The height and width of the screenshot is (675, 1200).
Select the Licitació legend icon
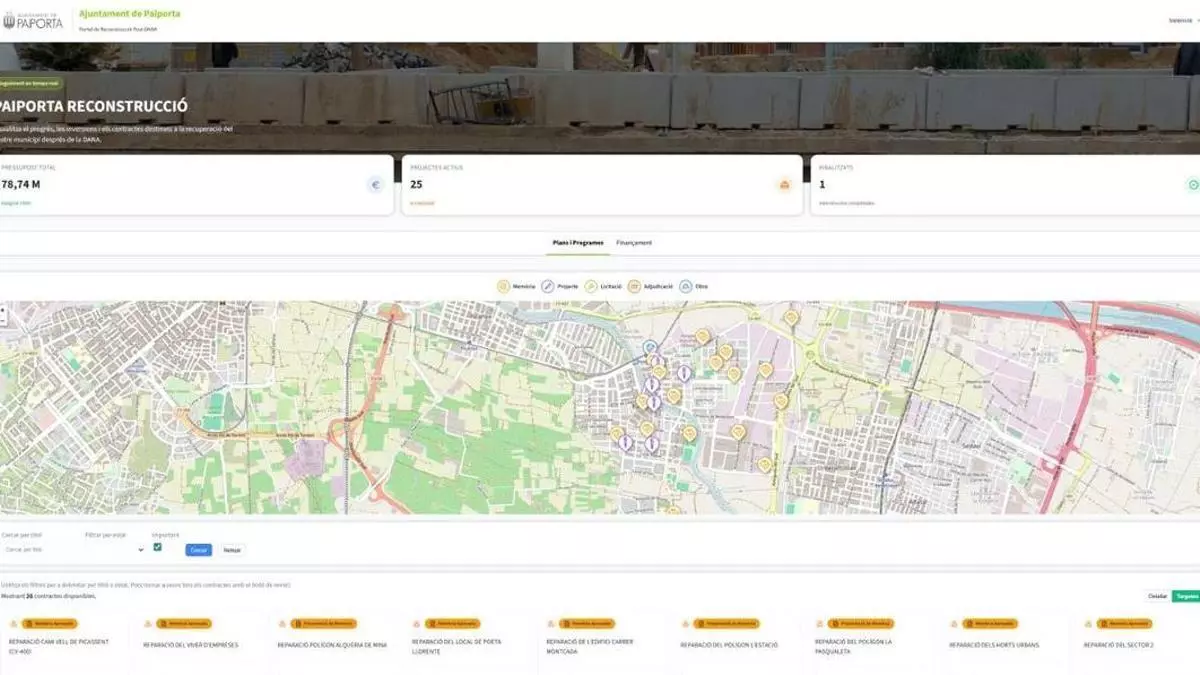click(x=591, y=287)
